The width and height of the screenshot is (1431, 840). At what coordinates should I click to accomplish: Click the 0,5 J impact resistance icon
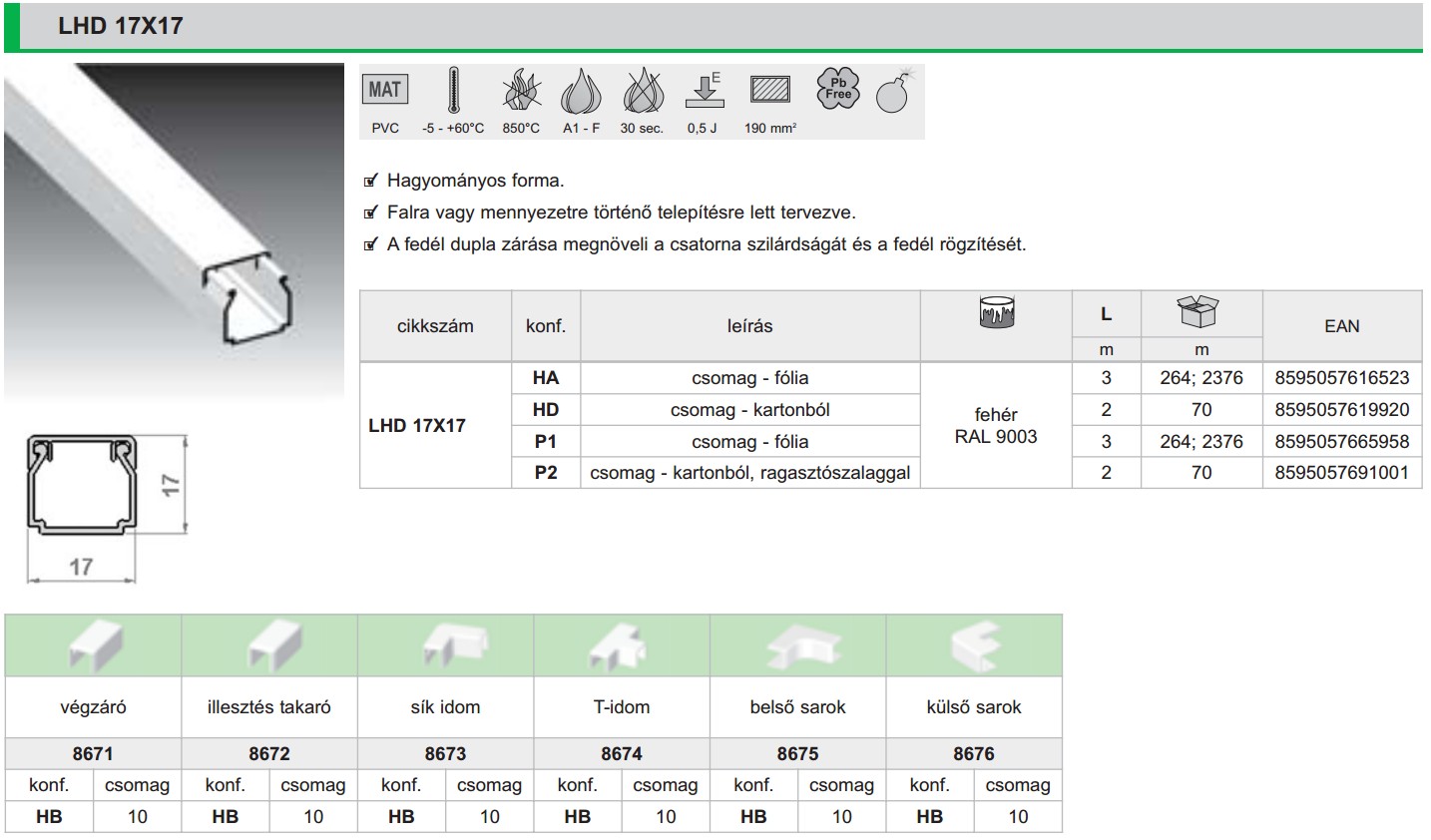click(704, 91)
